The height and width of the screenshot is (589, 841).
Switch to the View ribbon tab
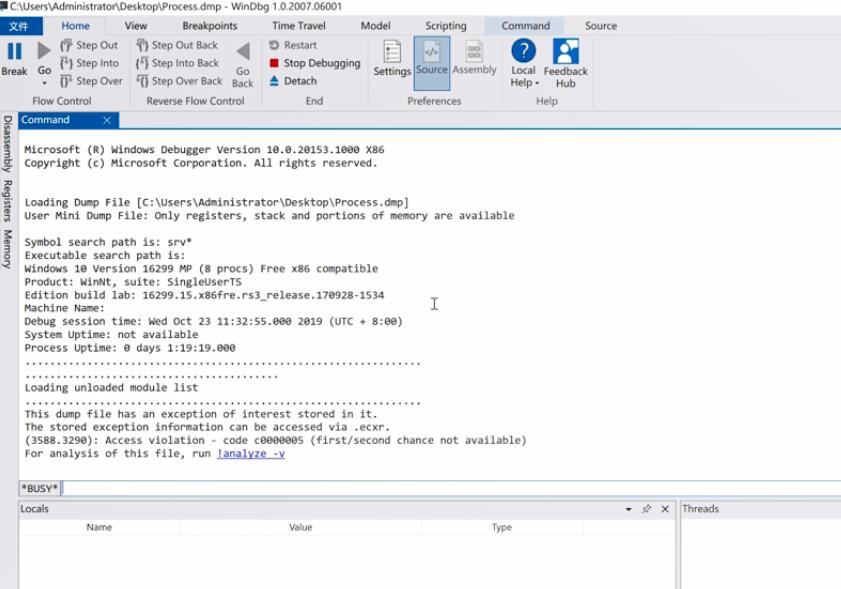[136, 26]
